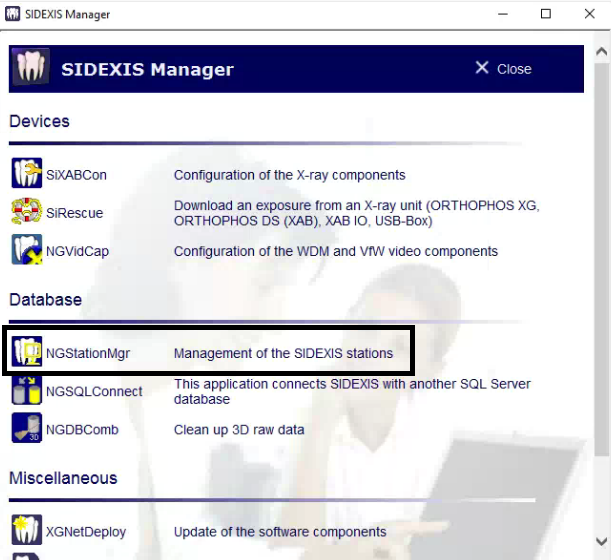611x560 pixels.
Task: Close the manager via banner Close button
Action: pyautogui.click(x=503, y=69)
